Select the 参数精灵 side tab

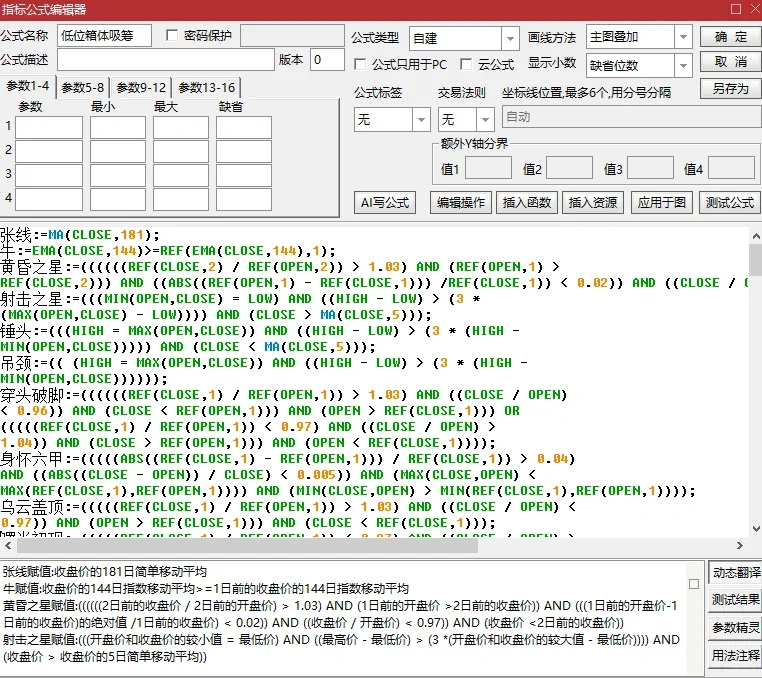pos(736,627)
